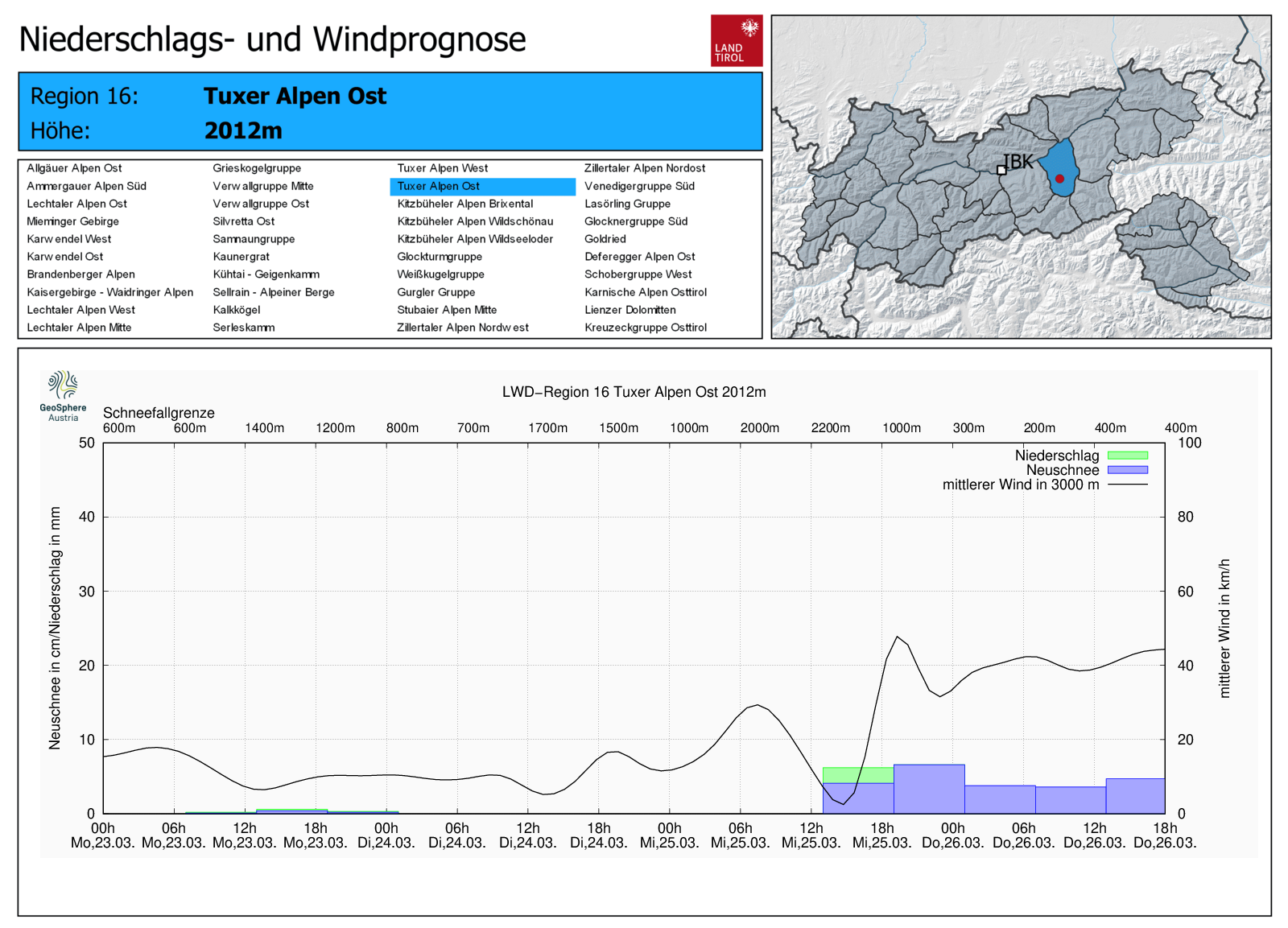1288x928 pixels.
Task: Select Glocknergruppe Süd region
Action: [635, 221]
